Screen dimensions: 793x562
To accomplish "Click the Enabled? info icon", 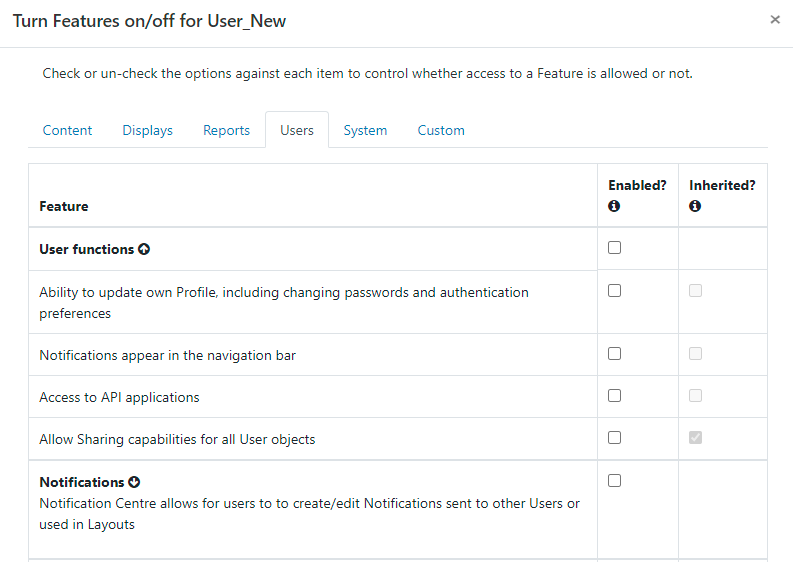I will tap(614, 206).
